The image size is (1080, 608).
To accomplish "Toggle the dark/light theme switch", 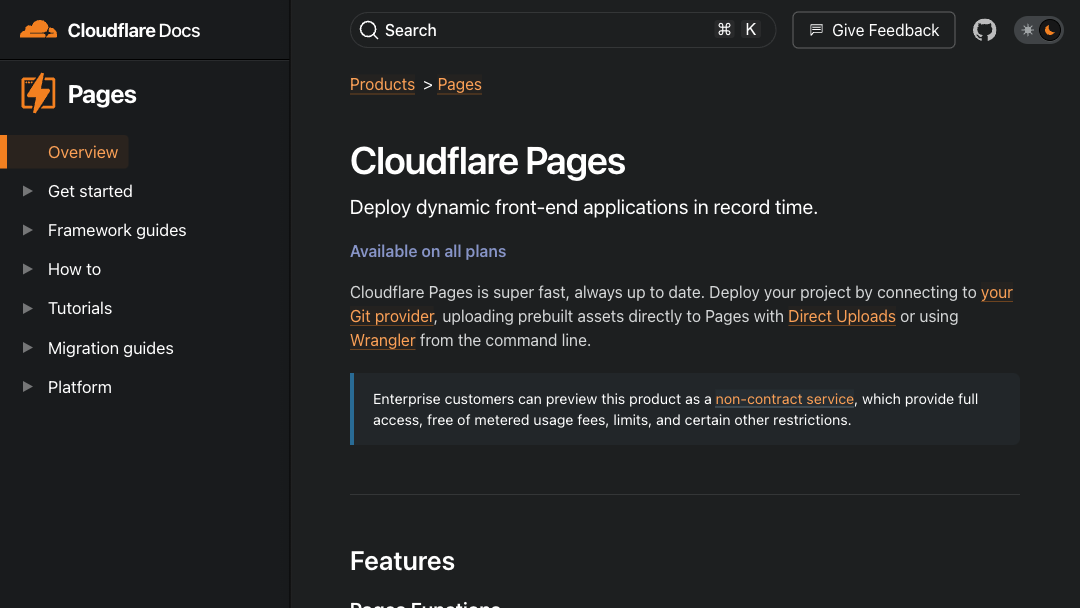I will pos(1038,30).
